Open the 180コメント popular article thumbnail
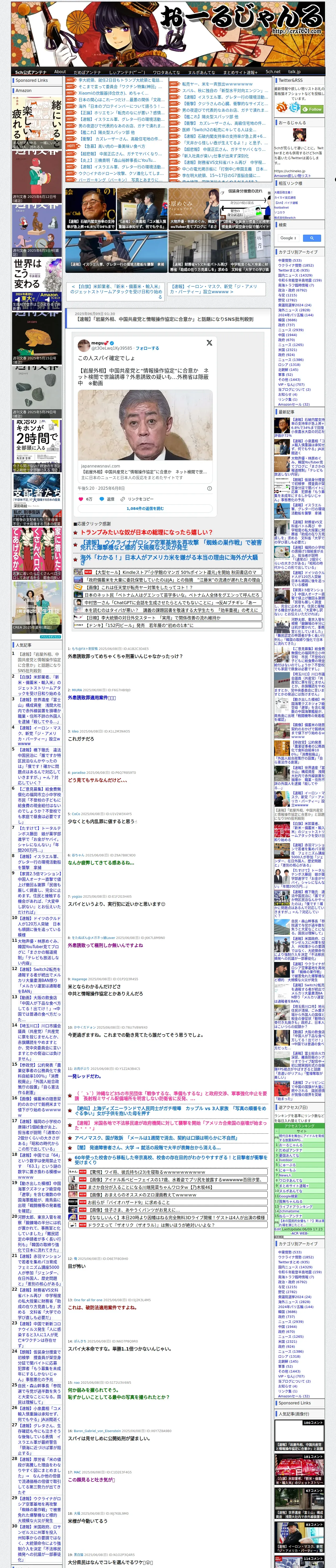 click(299, 1435)
